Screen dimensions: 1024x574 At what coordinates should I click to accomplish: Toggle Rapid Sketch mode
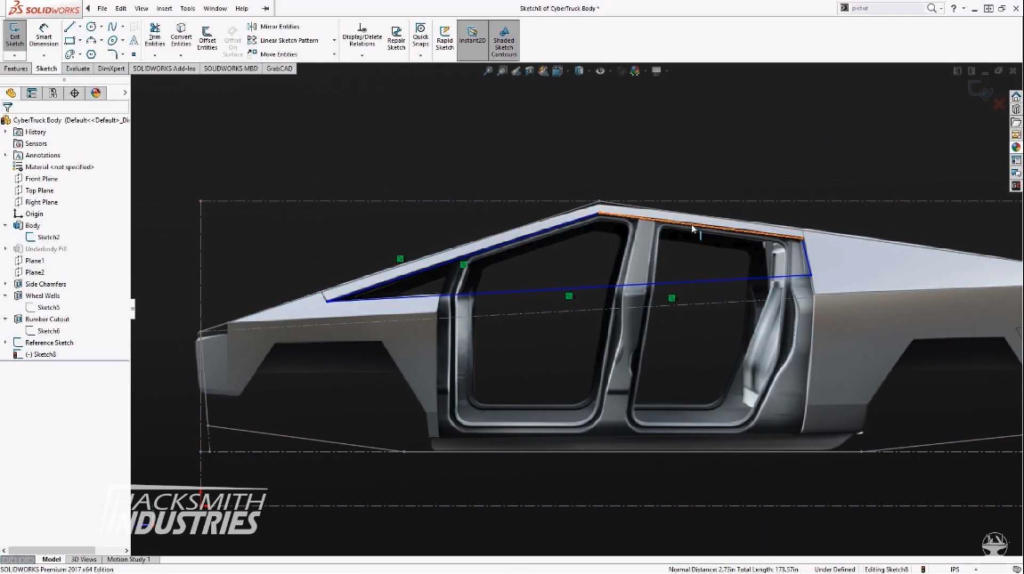pyautogui.click(x=445, y=38)
